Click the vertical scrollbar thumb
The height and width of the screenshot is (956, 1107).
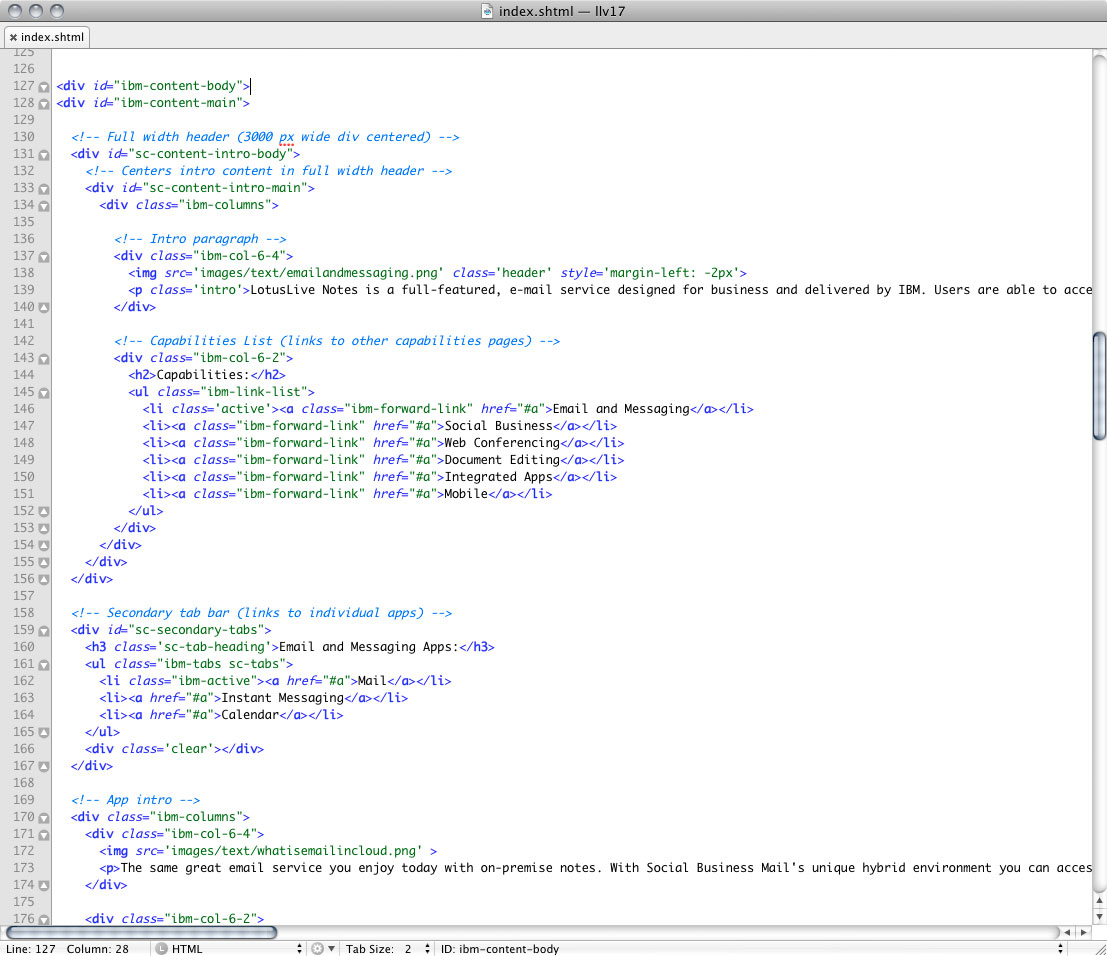(x=1099, y=385)
